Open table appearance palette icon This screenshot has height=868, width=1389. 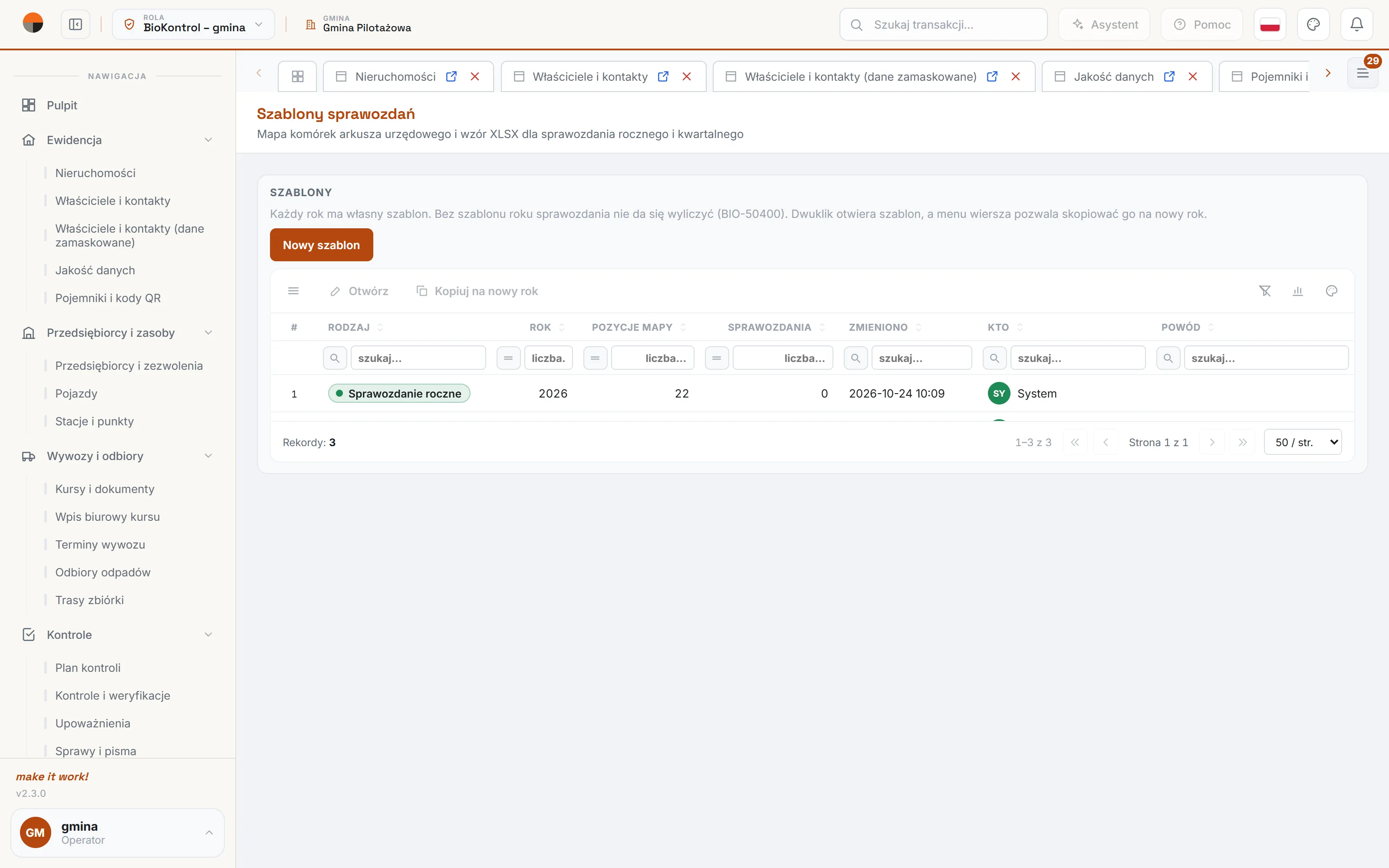pyautogui.click(x=1332, y=291)
